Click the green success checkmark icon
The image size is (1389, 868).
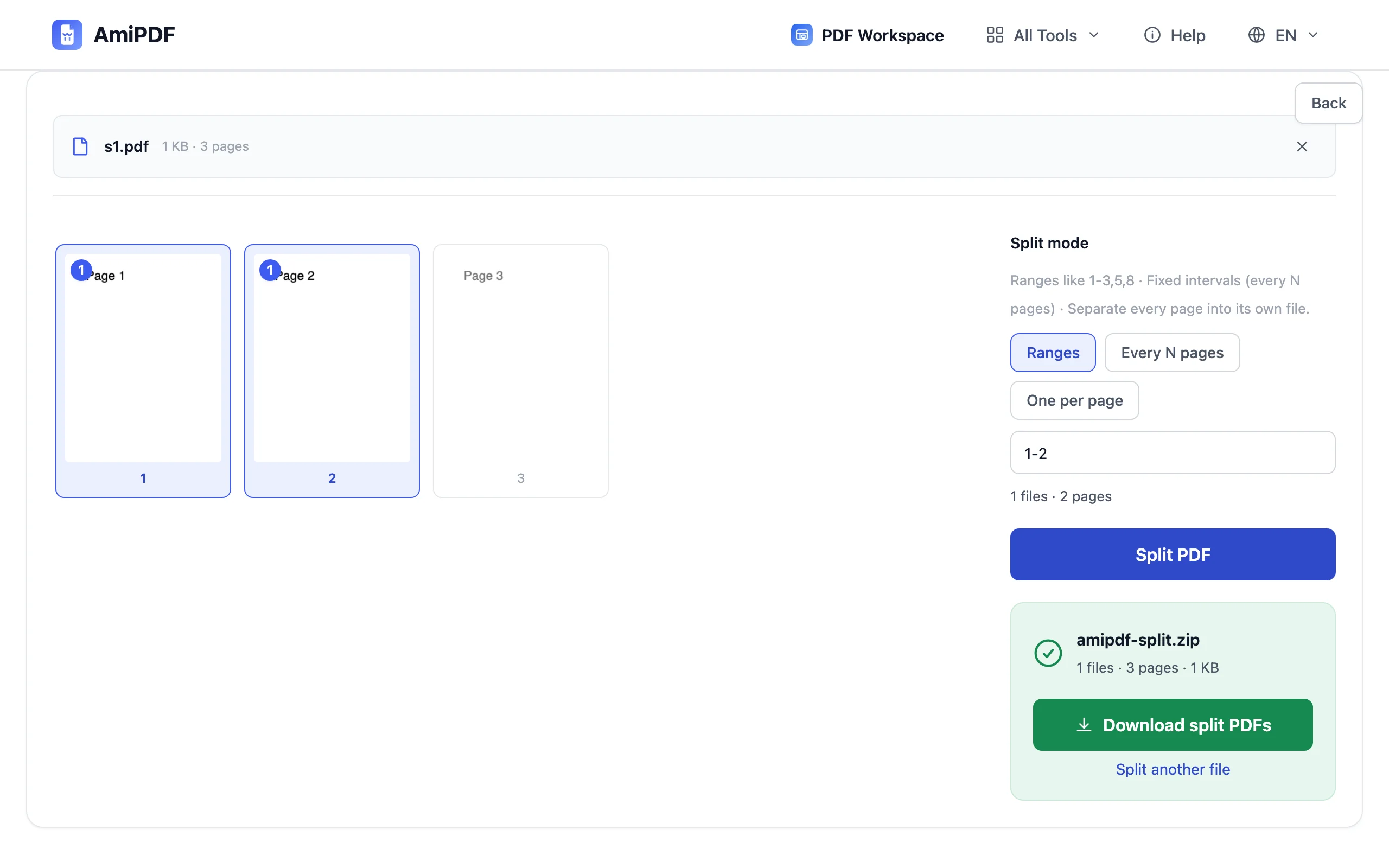1048,653
